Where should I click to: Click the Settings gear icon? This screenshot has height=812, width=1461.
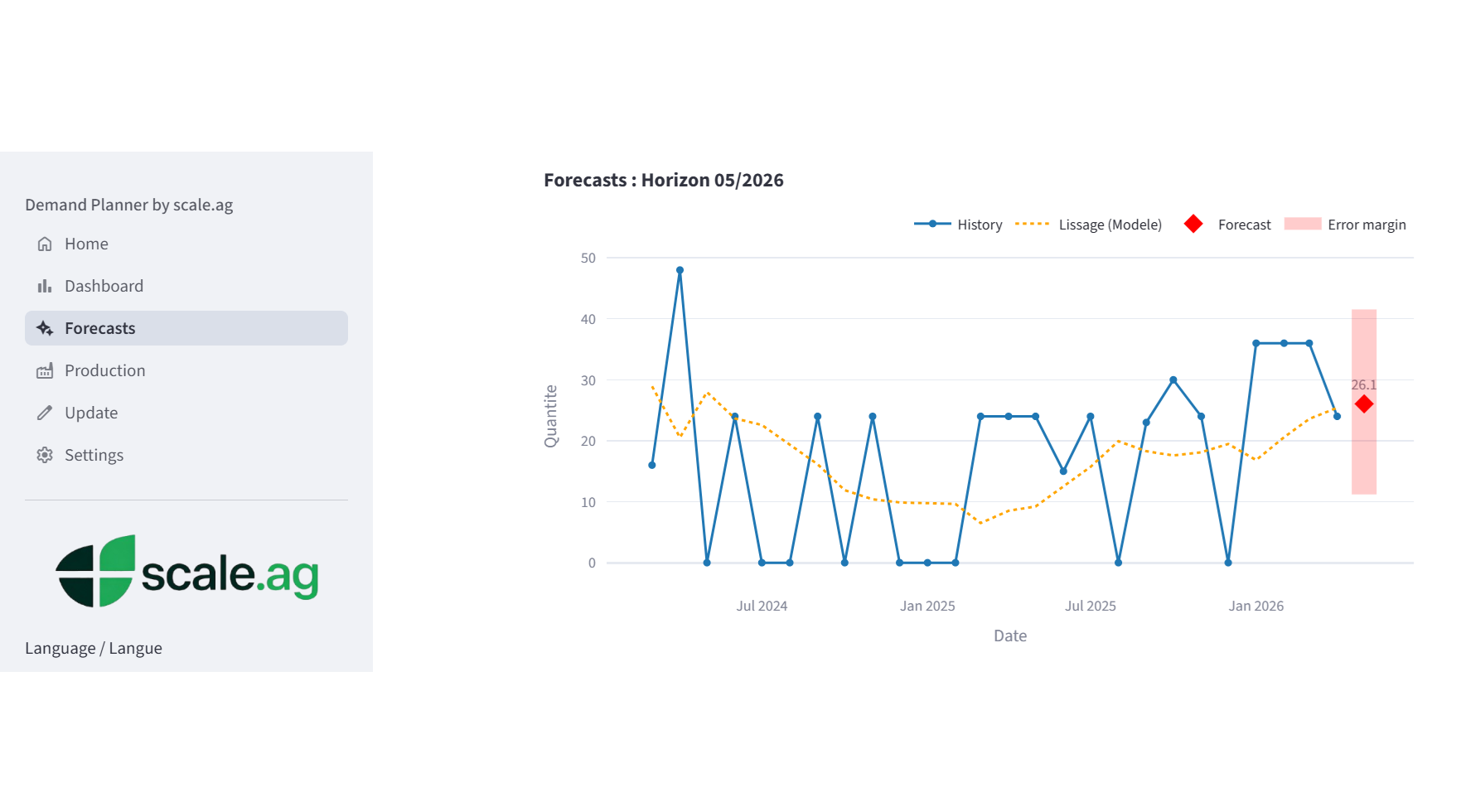point(45,455)
